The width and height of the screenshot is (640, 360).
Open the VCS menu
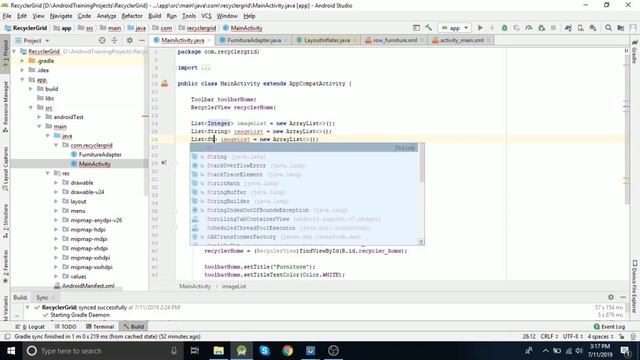tap(206, 16)
